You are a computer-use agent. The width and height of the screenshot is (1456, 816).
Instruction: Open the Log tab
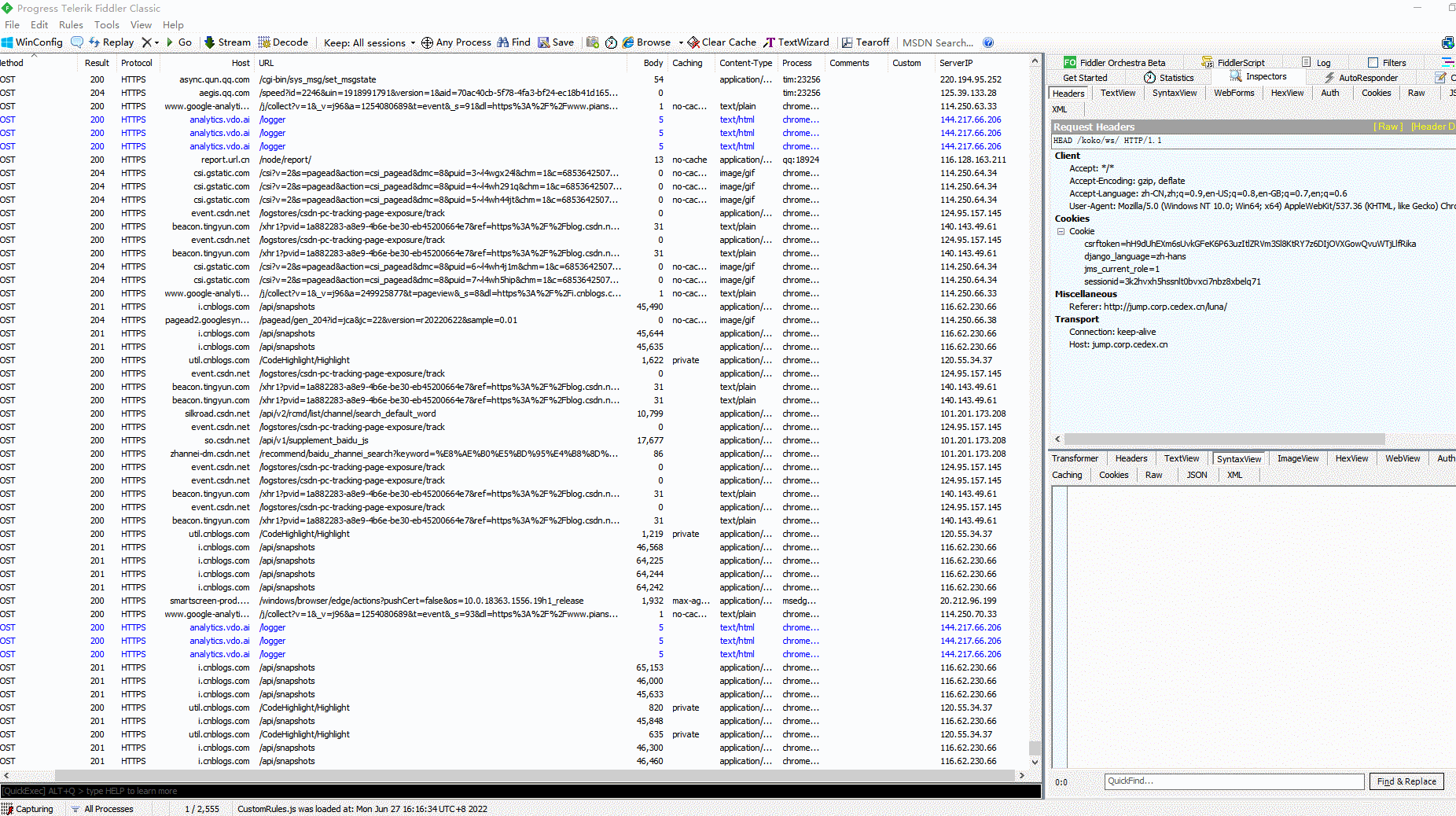[1317, 63]
